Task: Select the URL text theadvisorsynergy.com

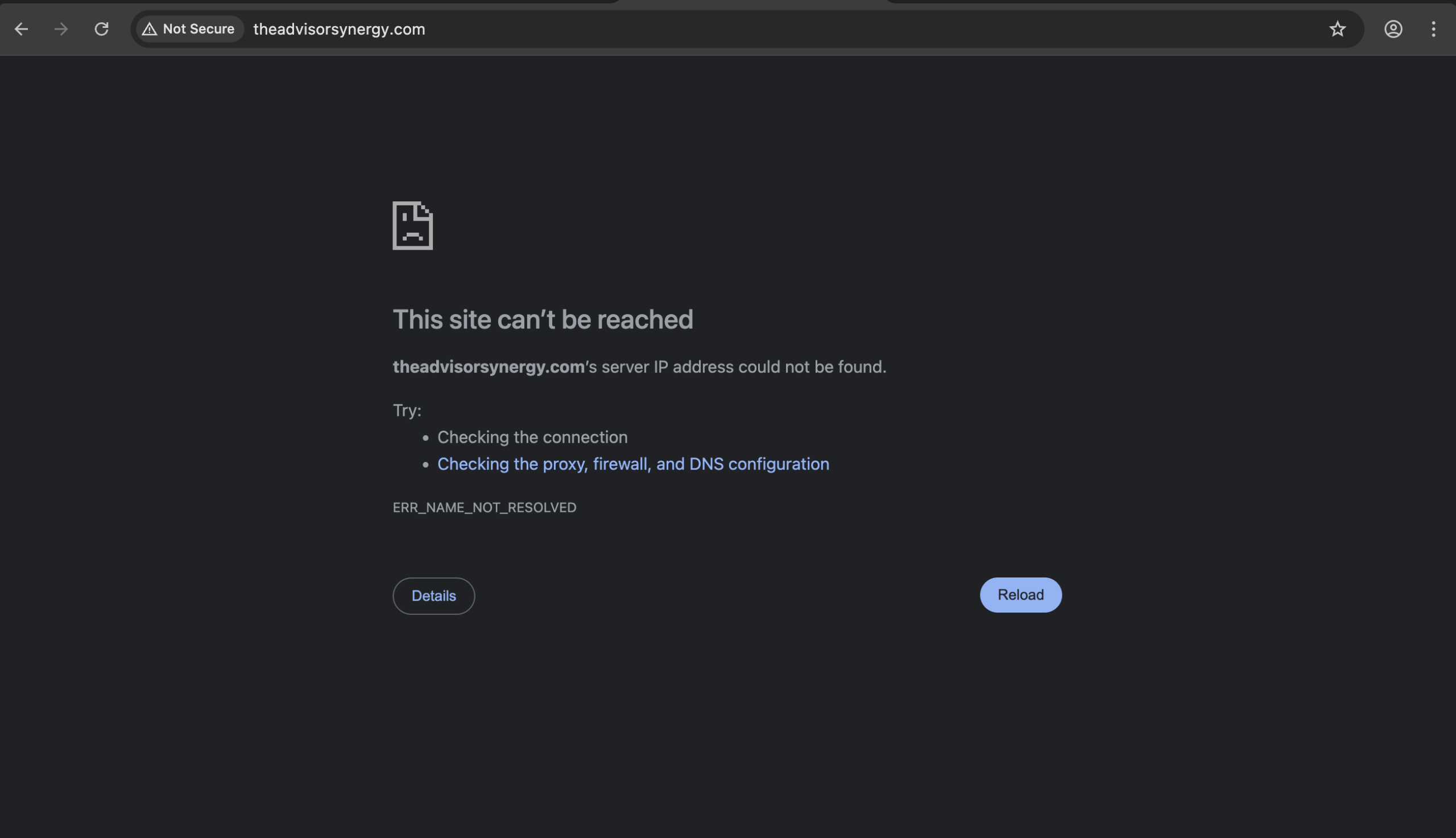Action: (x=338, y=29)
